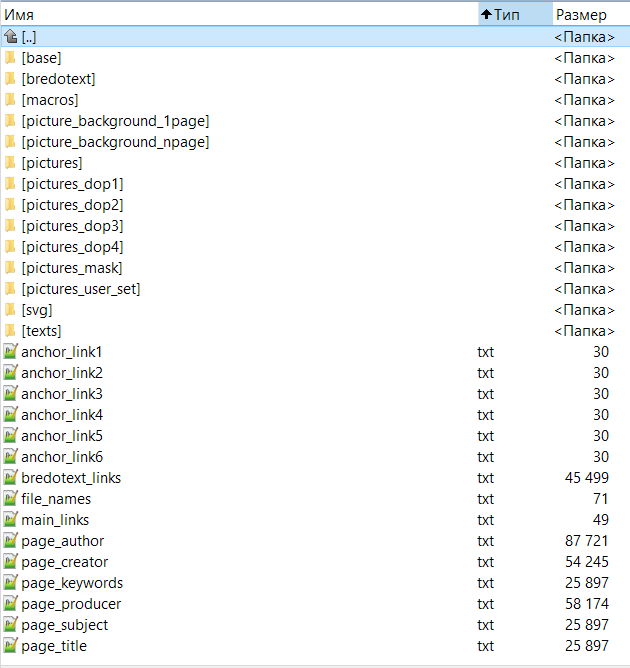The width and height of the screenshot is (630, 668).
Task: Click the parent directory up-arrow icon
Action: click(x=10, y=36)
